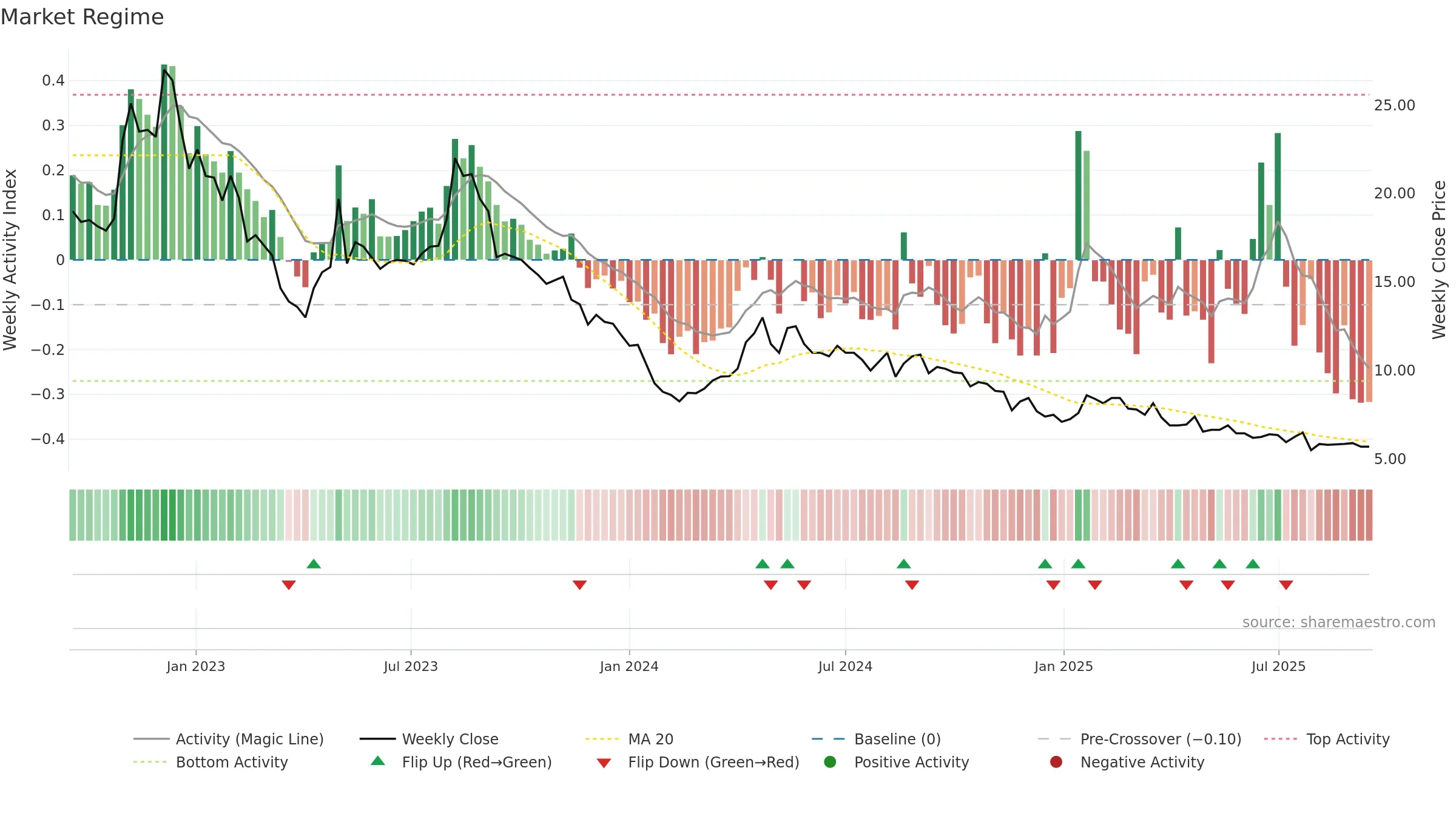Toggle the Baseline (0) legend entry

876,739
